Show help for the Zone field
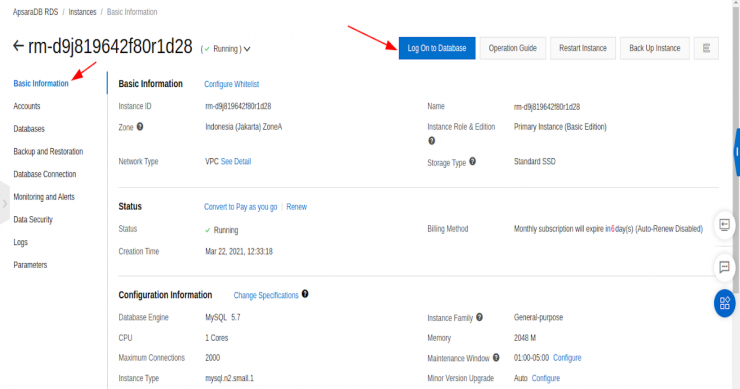 (140, 127)
